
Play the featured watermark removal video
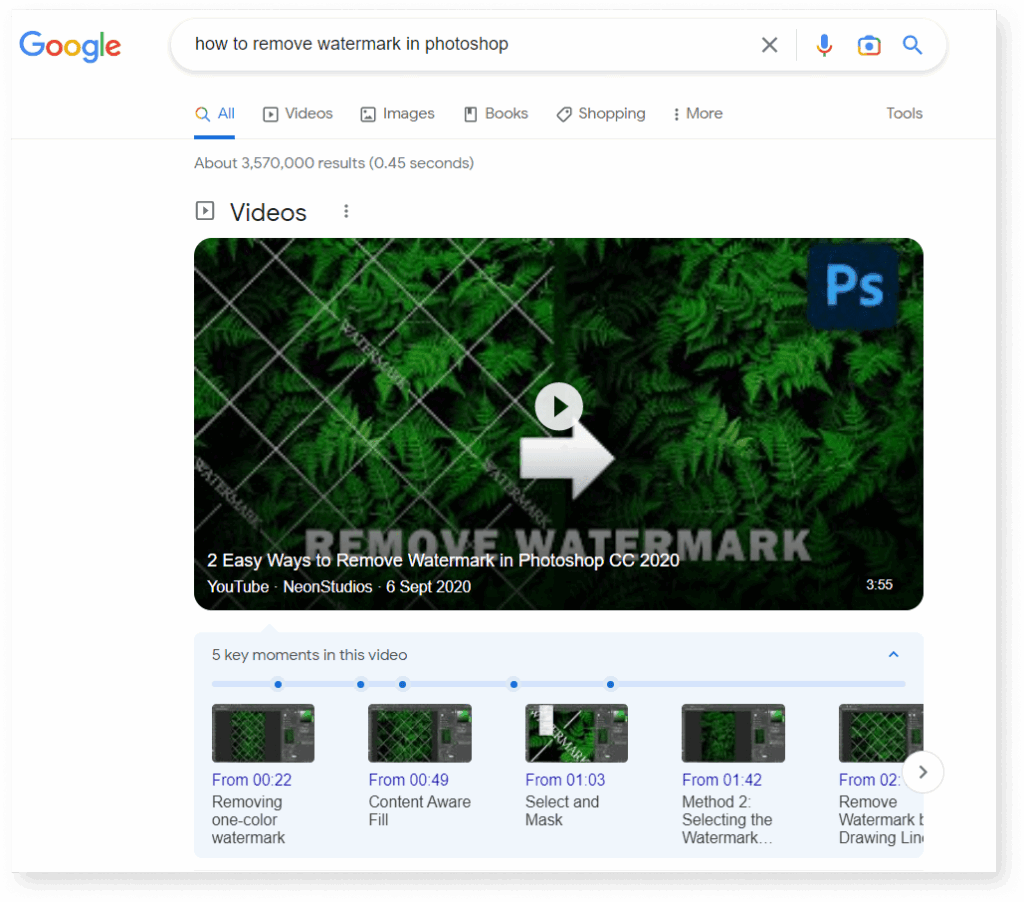(x=558, y=406)
